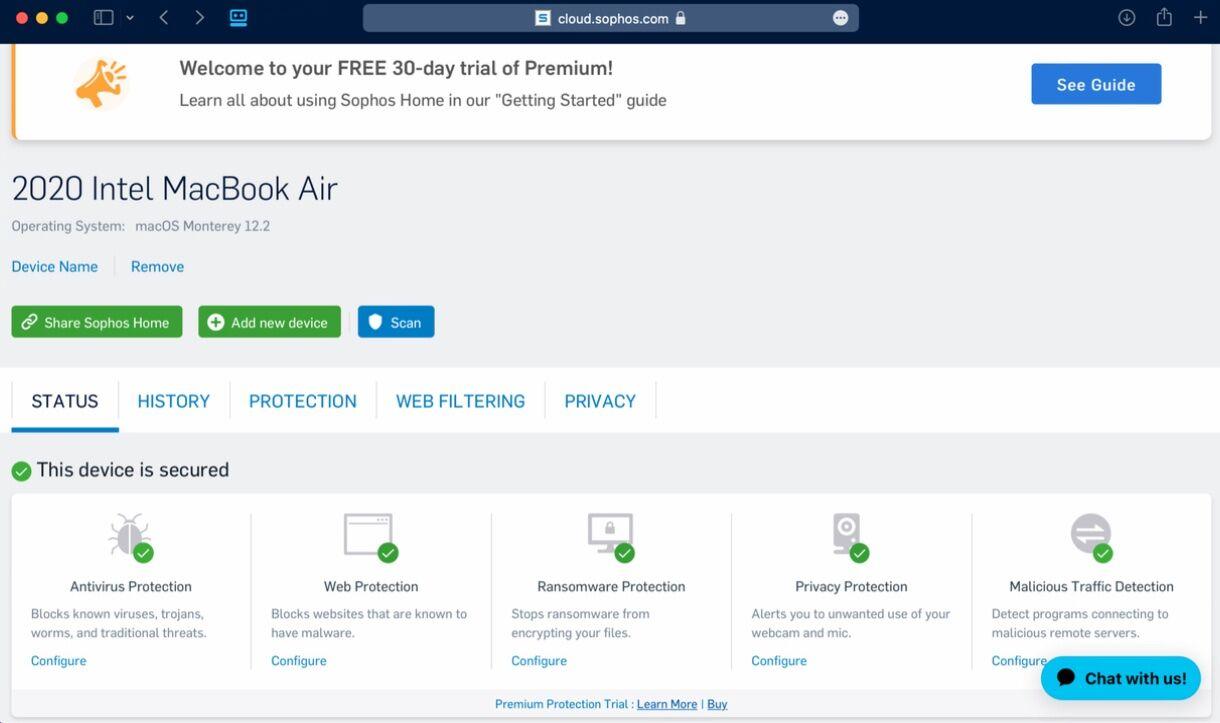Click the Add new device button

pyautogui.click(x=269, y=322)
